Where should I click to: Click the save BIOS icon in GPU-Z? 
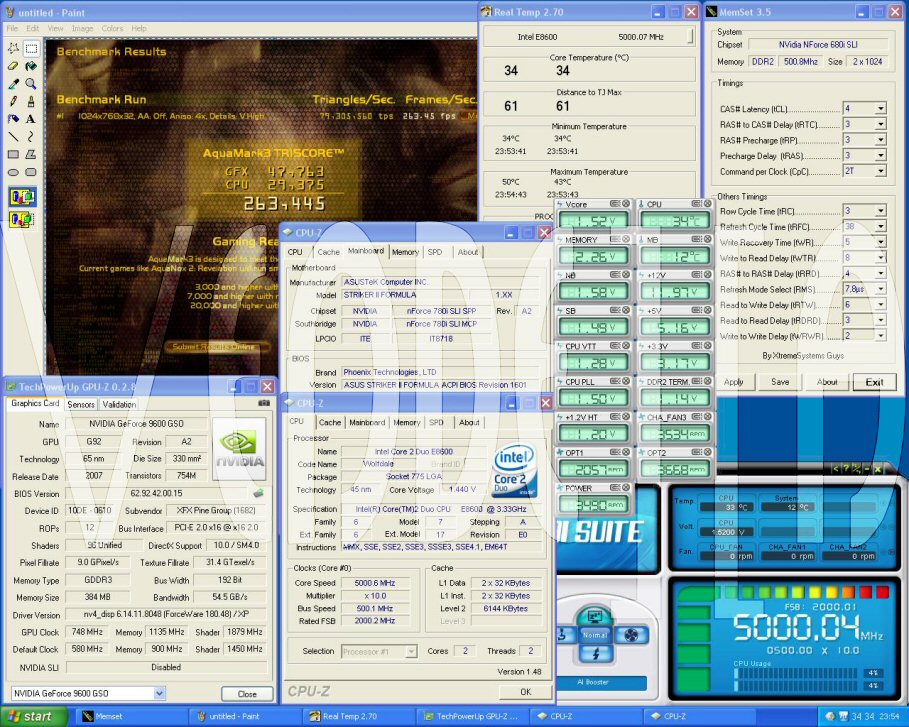pyautogui.click(x=259, y=493)
